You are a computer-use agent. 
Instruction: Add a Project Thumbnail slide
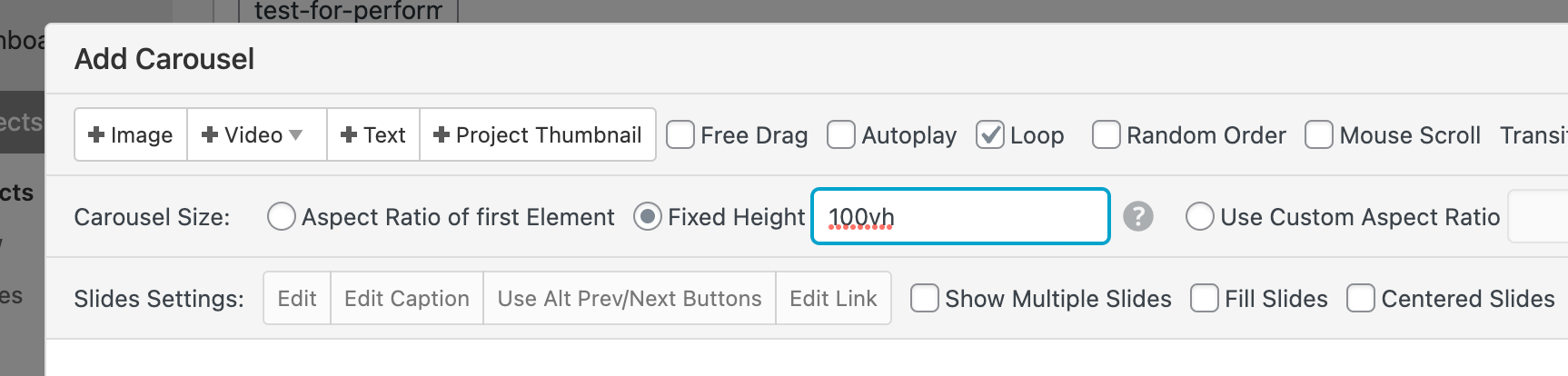[x=538, y=135]
